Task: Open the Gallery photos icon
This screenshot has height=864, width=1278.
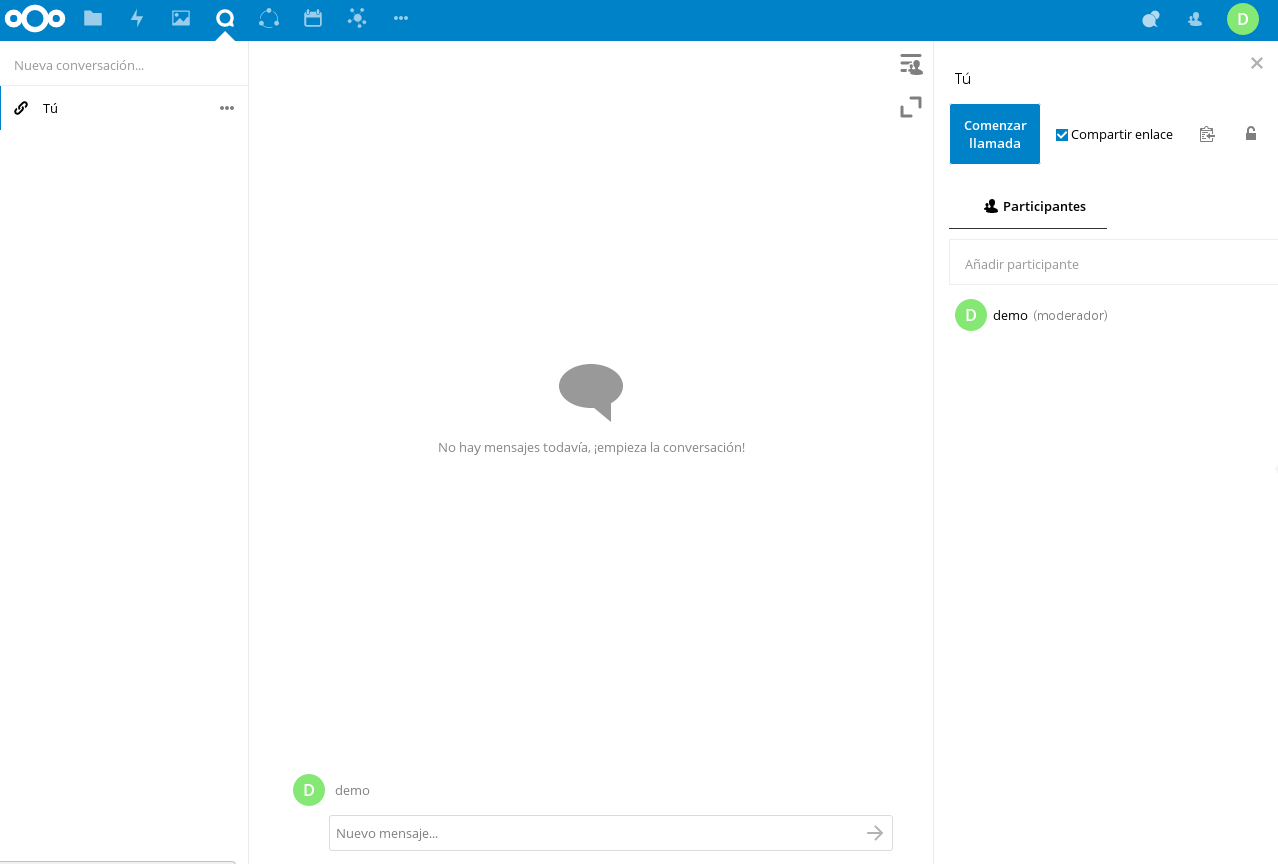Action: pos(181,18)
